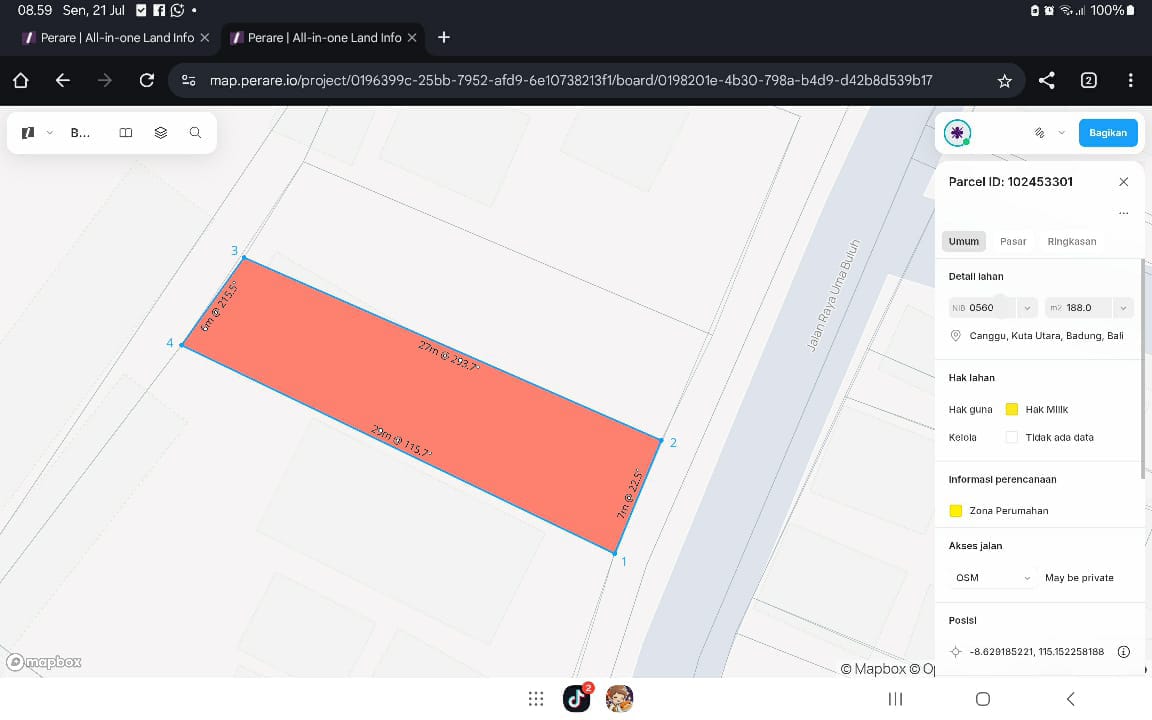Open the Ringkasan tab

pos(1071,241)
